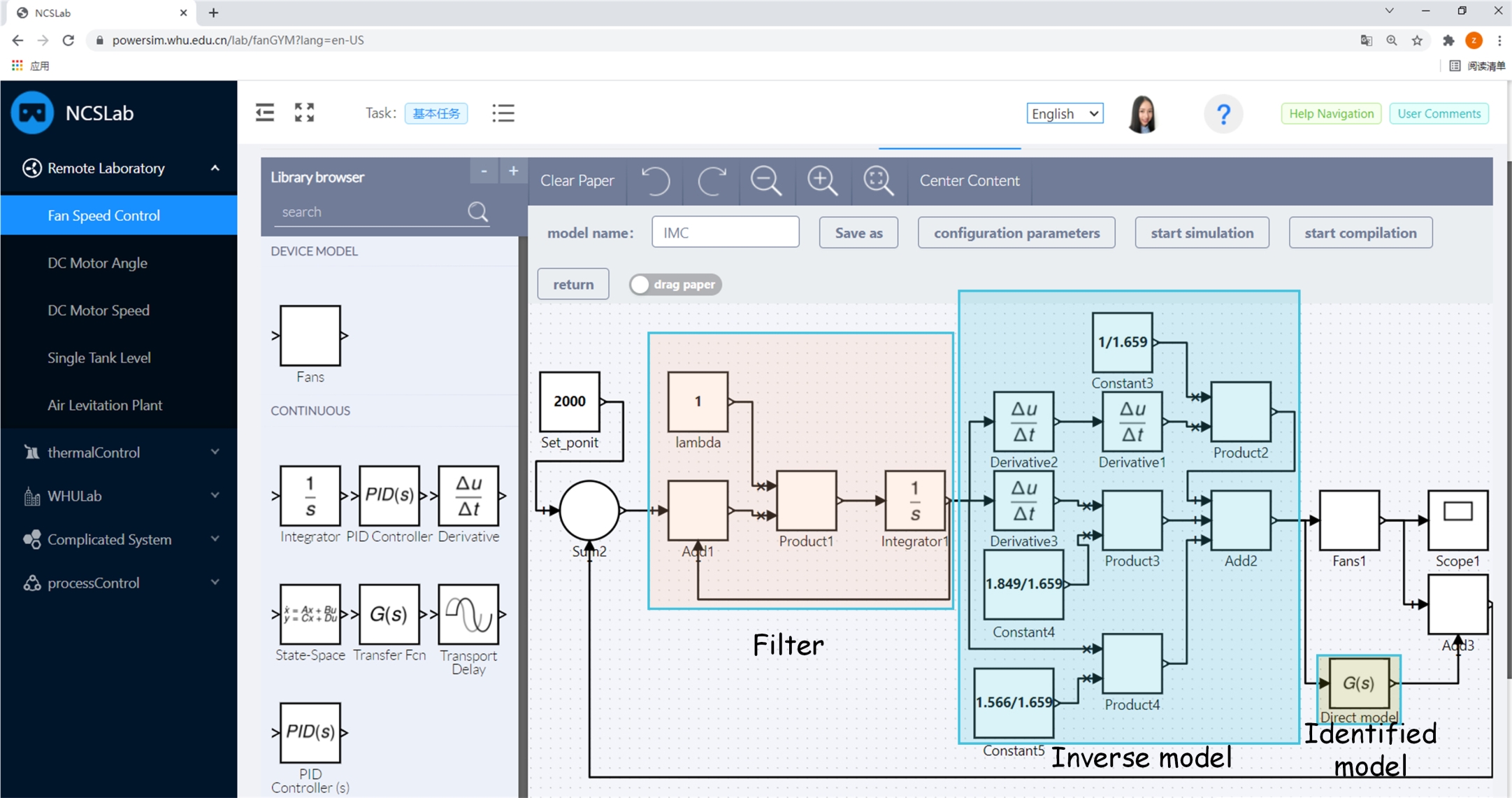Click the redo arrow icon
The image size is (1512, 798).
pos(712,180)
